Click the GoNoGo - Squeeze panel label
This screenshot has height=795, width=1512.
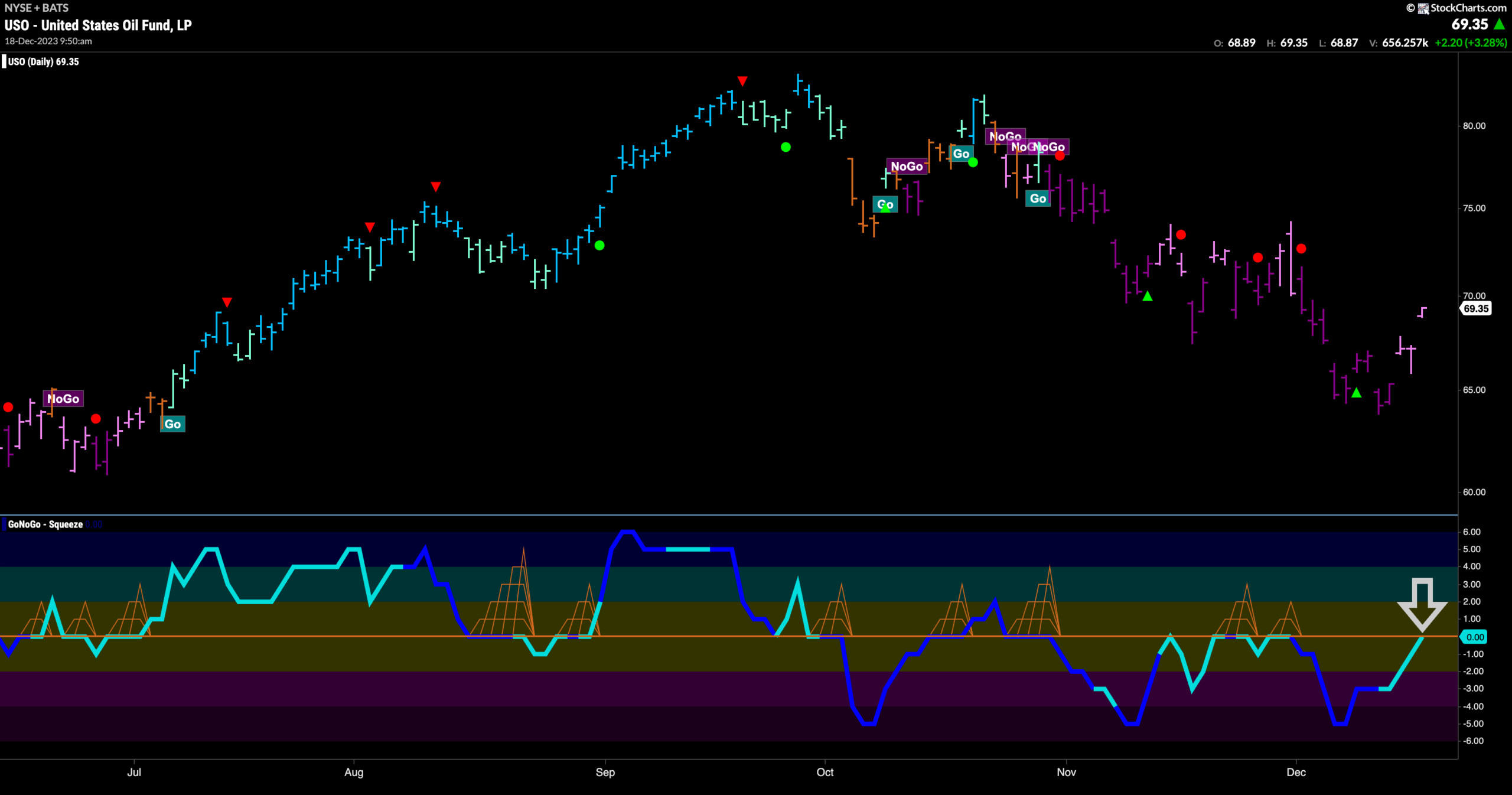pyautogui.click(x=45, y=524)
